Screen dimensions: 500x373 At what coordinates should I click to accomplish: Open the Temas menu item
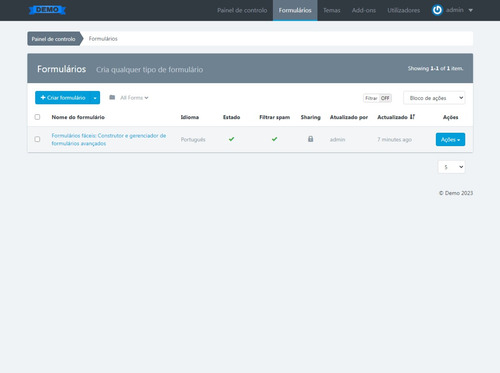click(332, 10)
